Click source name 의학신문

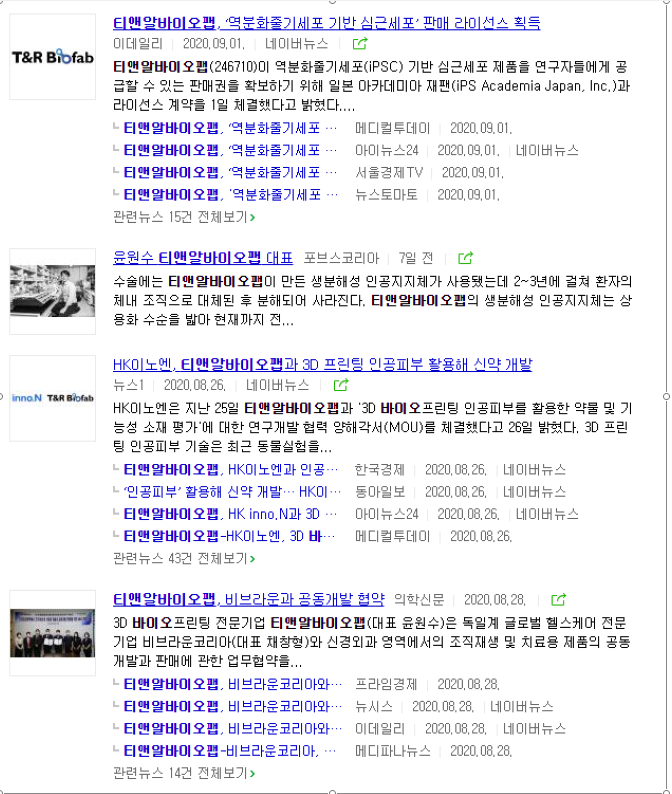click(419, 600)
